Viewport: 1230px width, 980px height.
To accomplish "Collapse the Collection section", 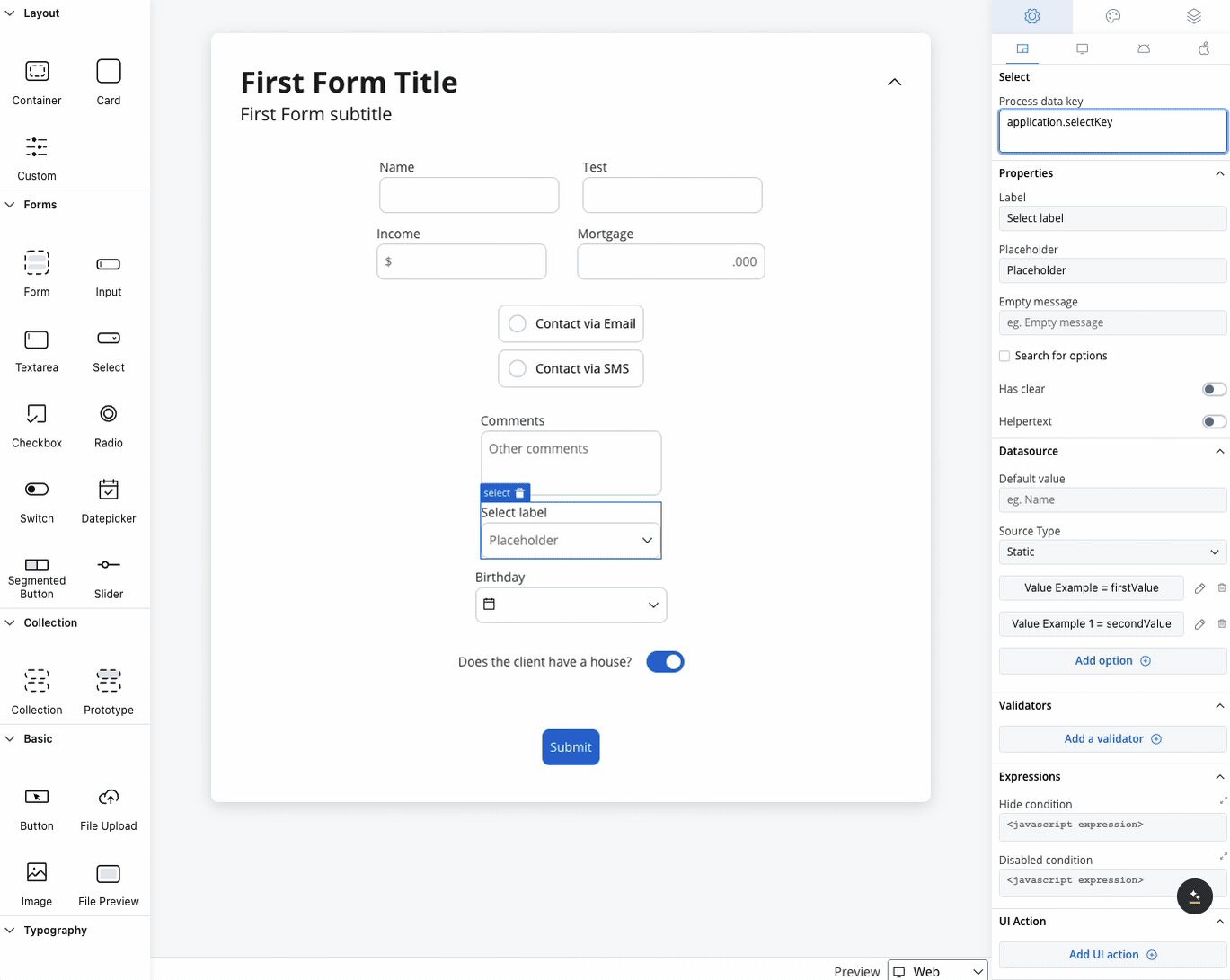I will [11, 622].
